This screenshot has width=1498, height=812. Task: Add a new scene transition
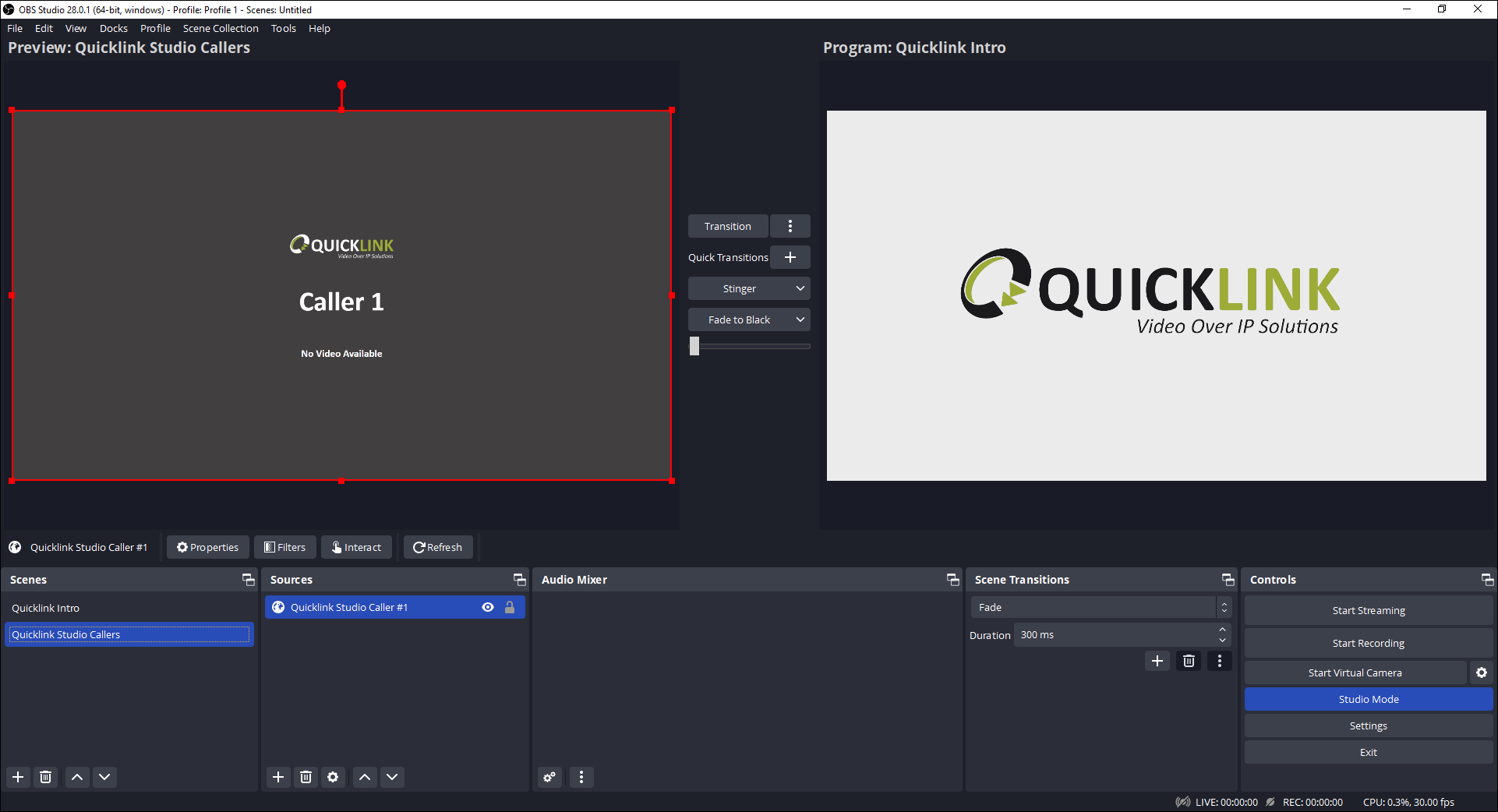point(1157,661)
